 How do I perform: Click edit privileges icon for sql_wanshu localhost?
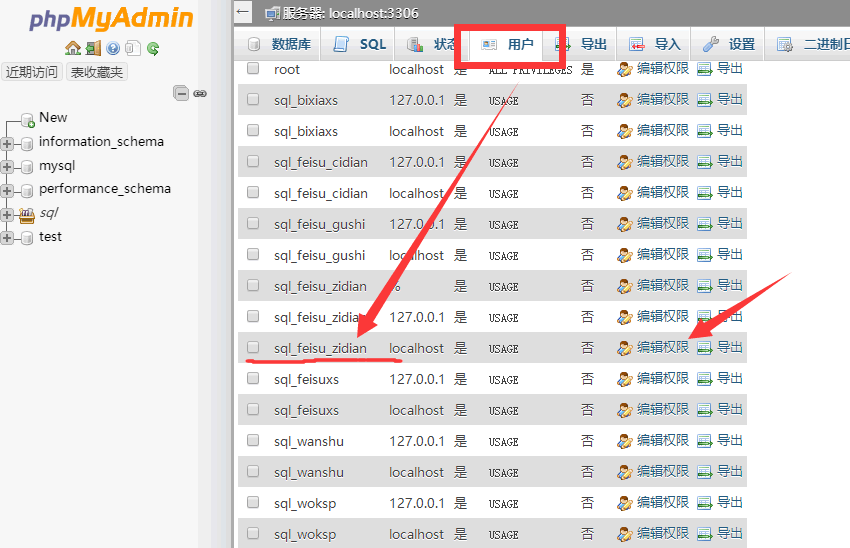(x=624, y=473)
